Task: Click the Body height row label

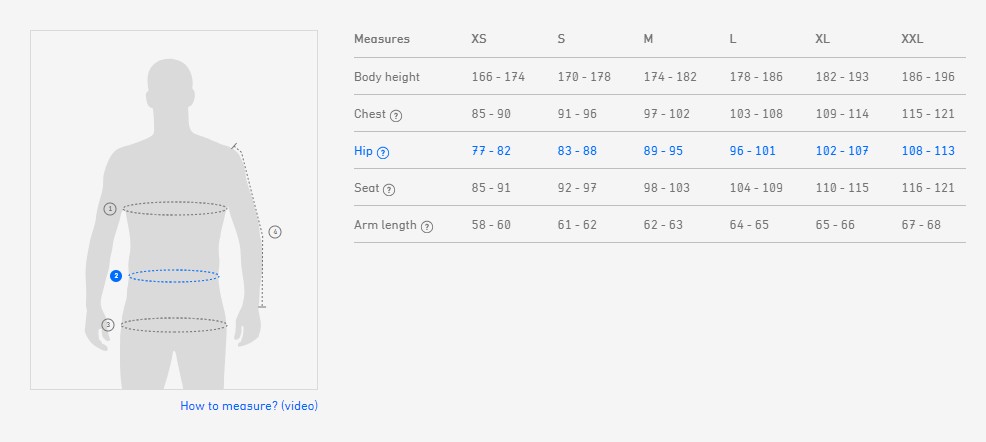Action: click(x=387, y=77)
